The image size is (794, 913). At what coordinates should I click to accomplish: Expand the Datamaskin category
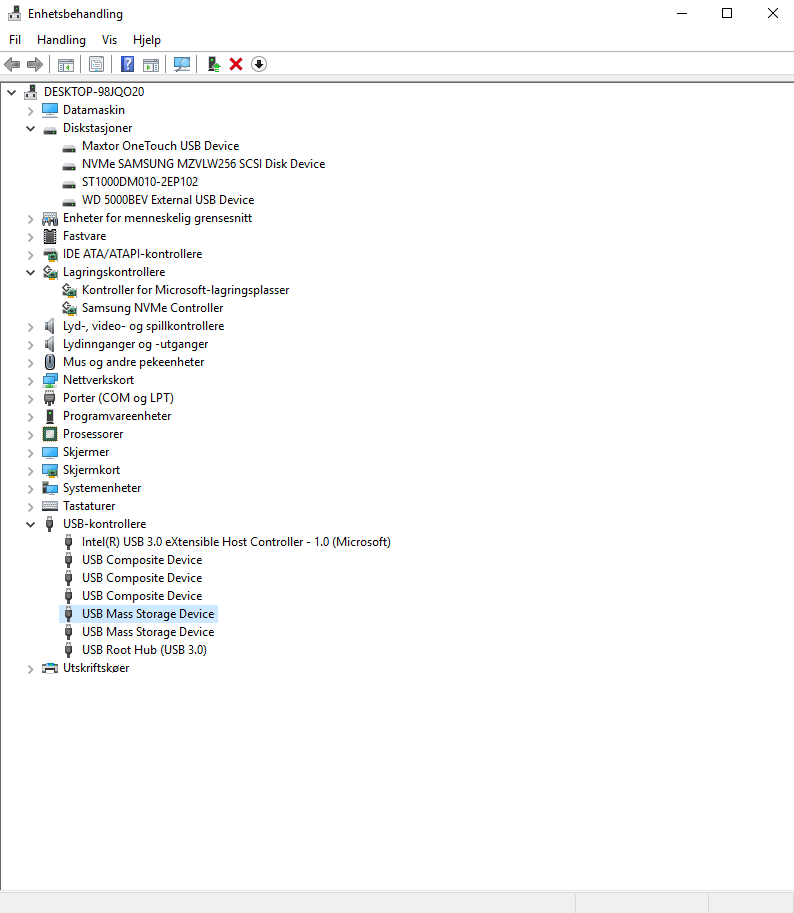(x=30, y=110)
